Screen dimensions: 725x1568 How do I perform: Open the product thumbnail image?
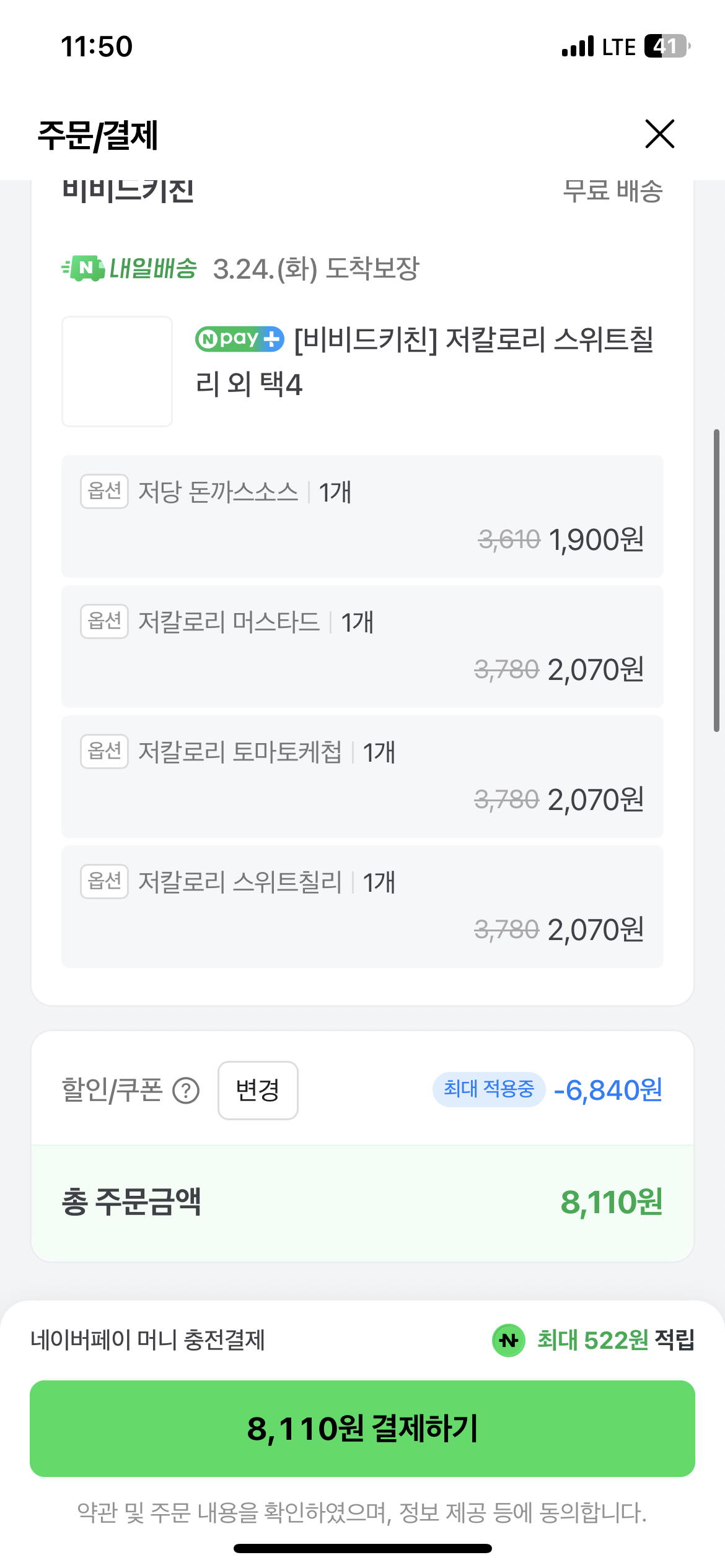click(117, 372)
